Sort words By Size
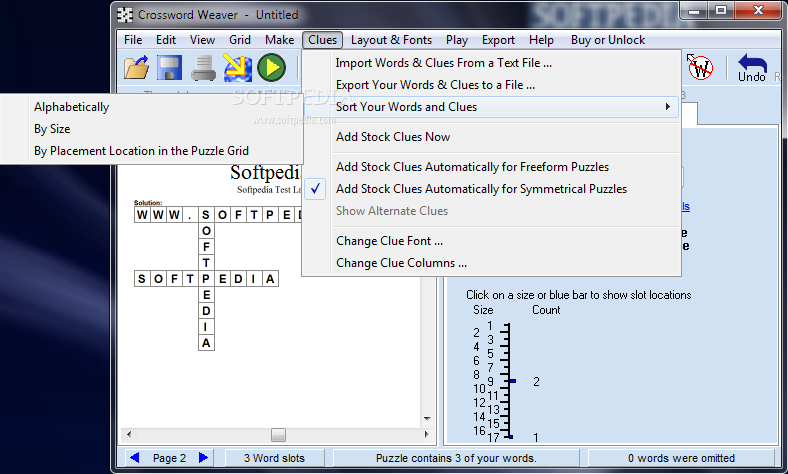The height and width of the screenshot is (474, 788). (52, 129)
